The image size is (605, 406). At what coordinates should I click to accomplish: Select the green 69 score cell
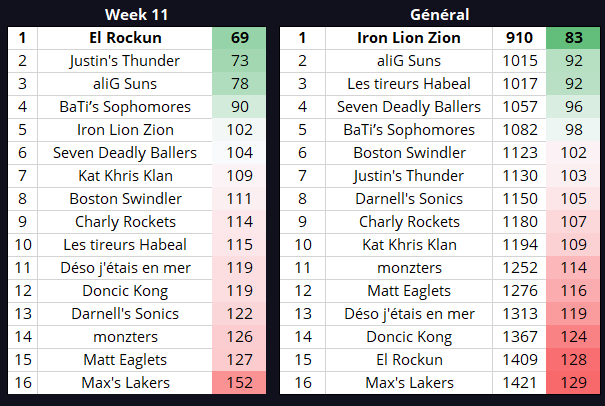tap(239, 38)
